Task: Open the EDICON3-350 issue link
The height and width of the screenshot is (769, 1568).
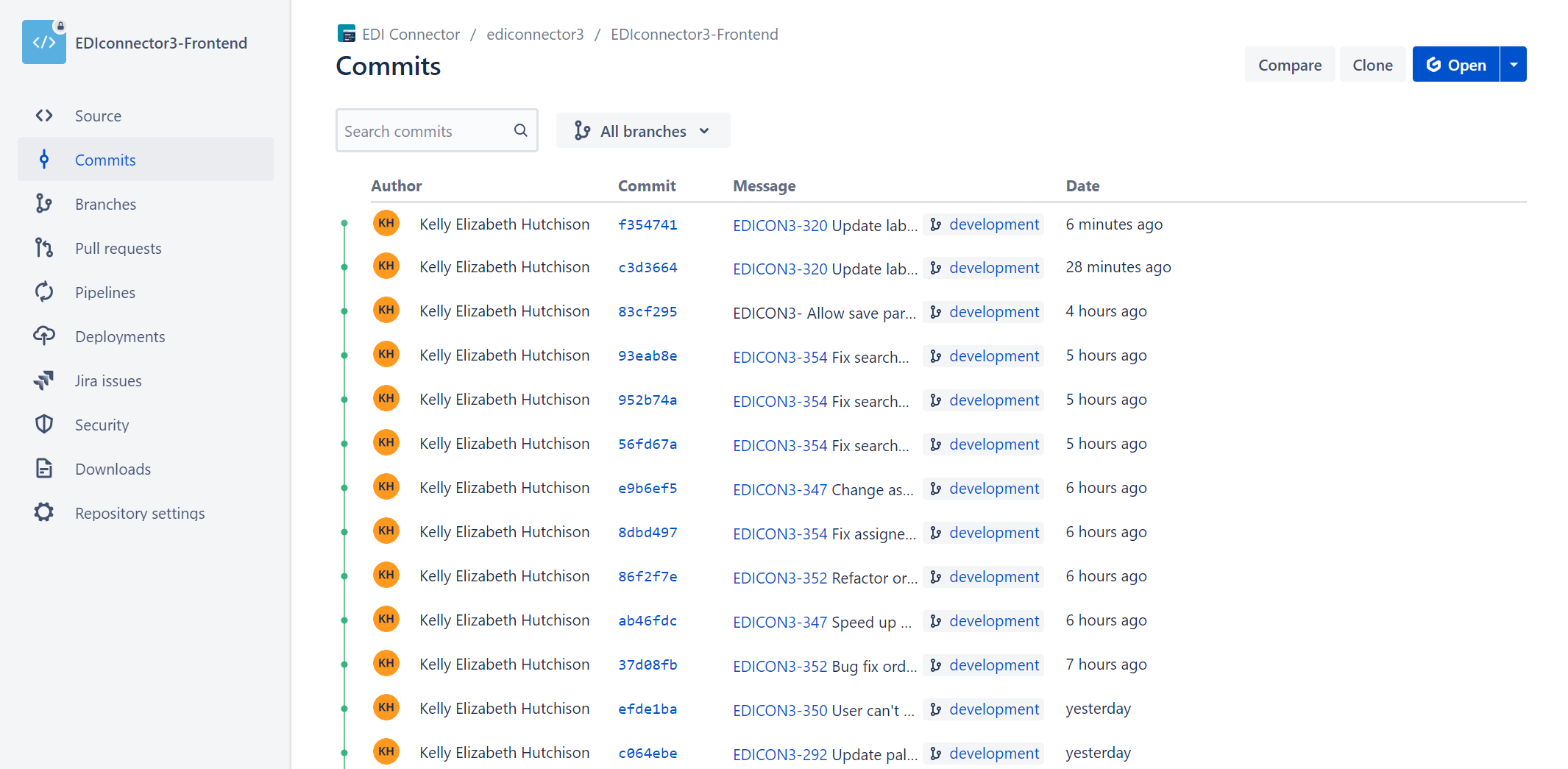Action: pos(780,710)
